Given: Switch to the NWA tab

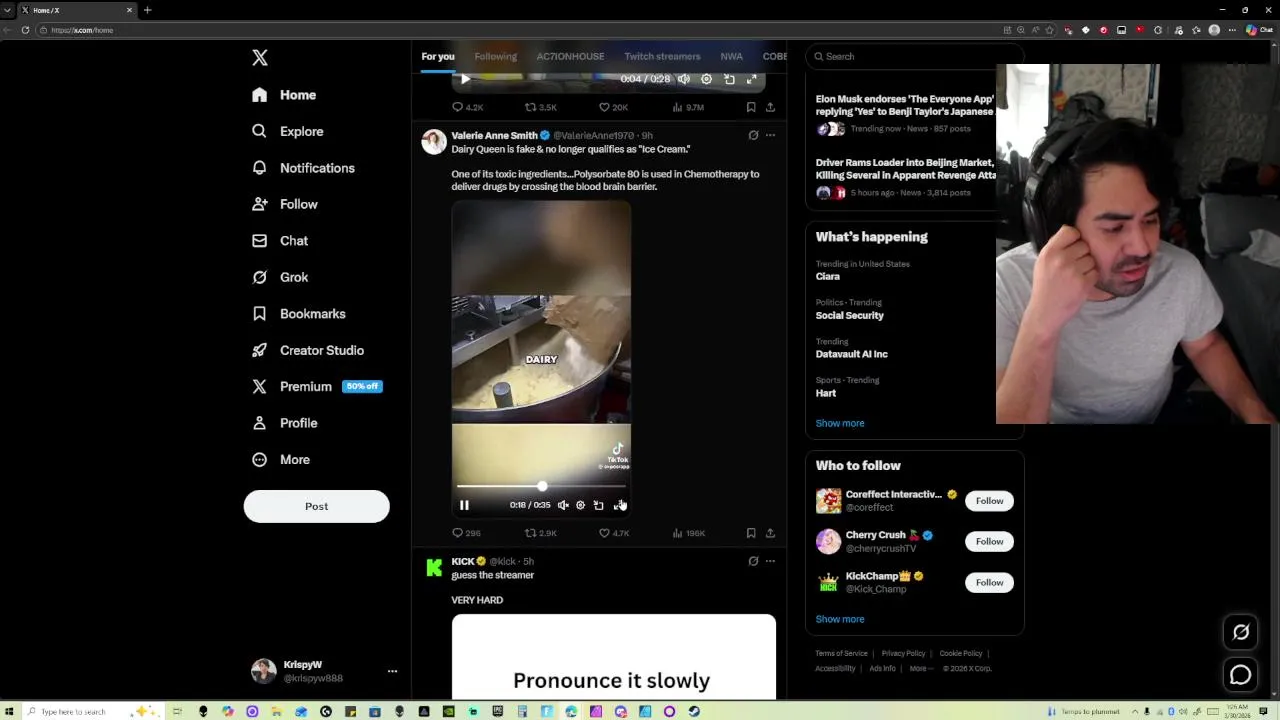Looking at the screenshot, I should pos(731,56).
